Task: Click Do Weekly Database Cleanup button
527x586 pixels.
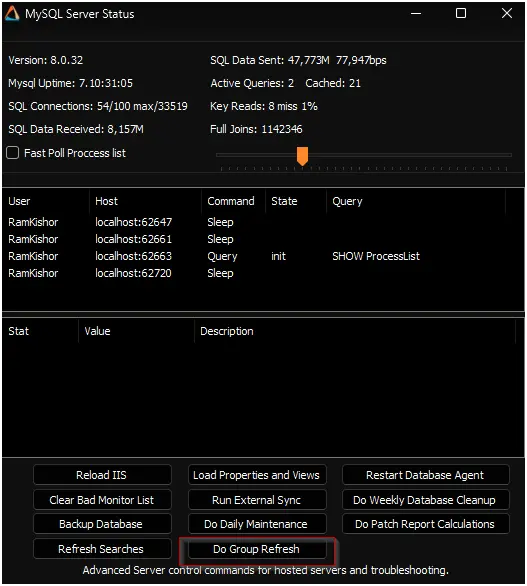Action: 425,500
